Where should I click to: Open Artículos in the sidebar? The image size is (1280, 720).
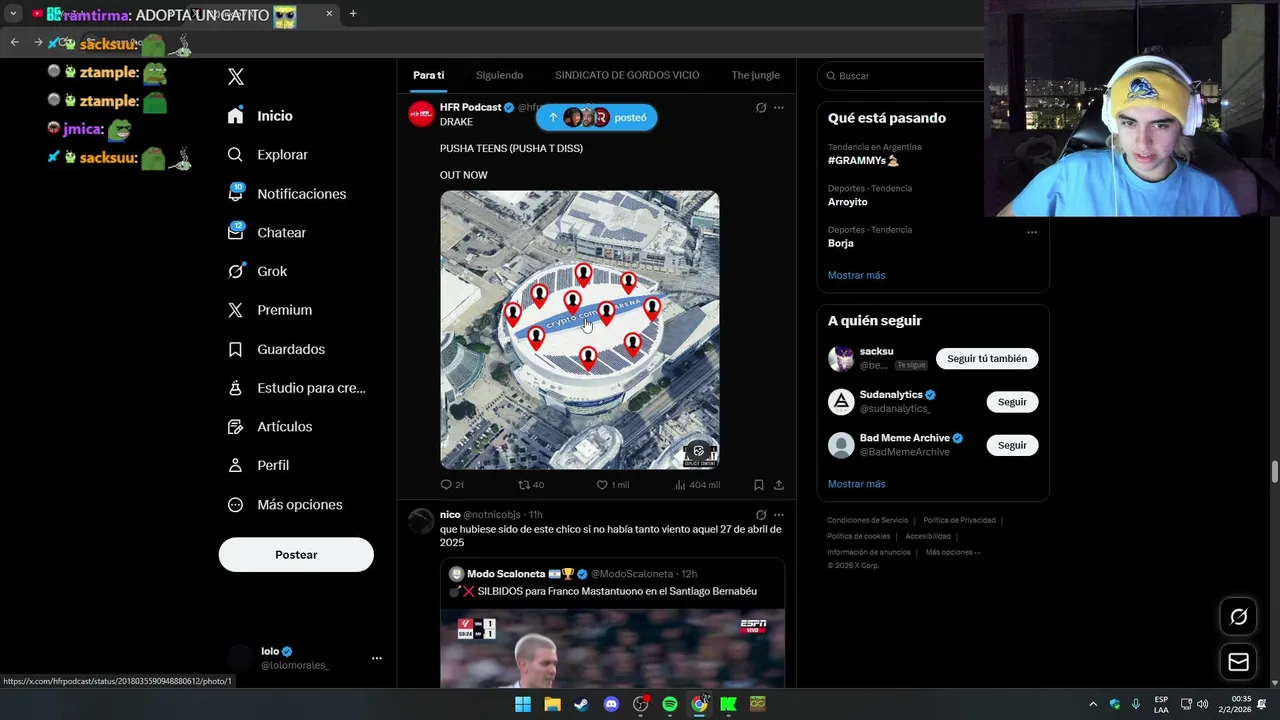coord(269,427)
